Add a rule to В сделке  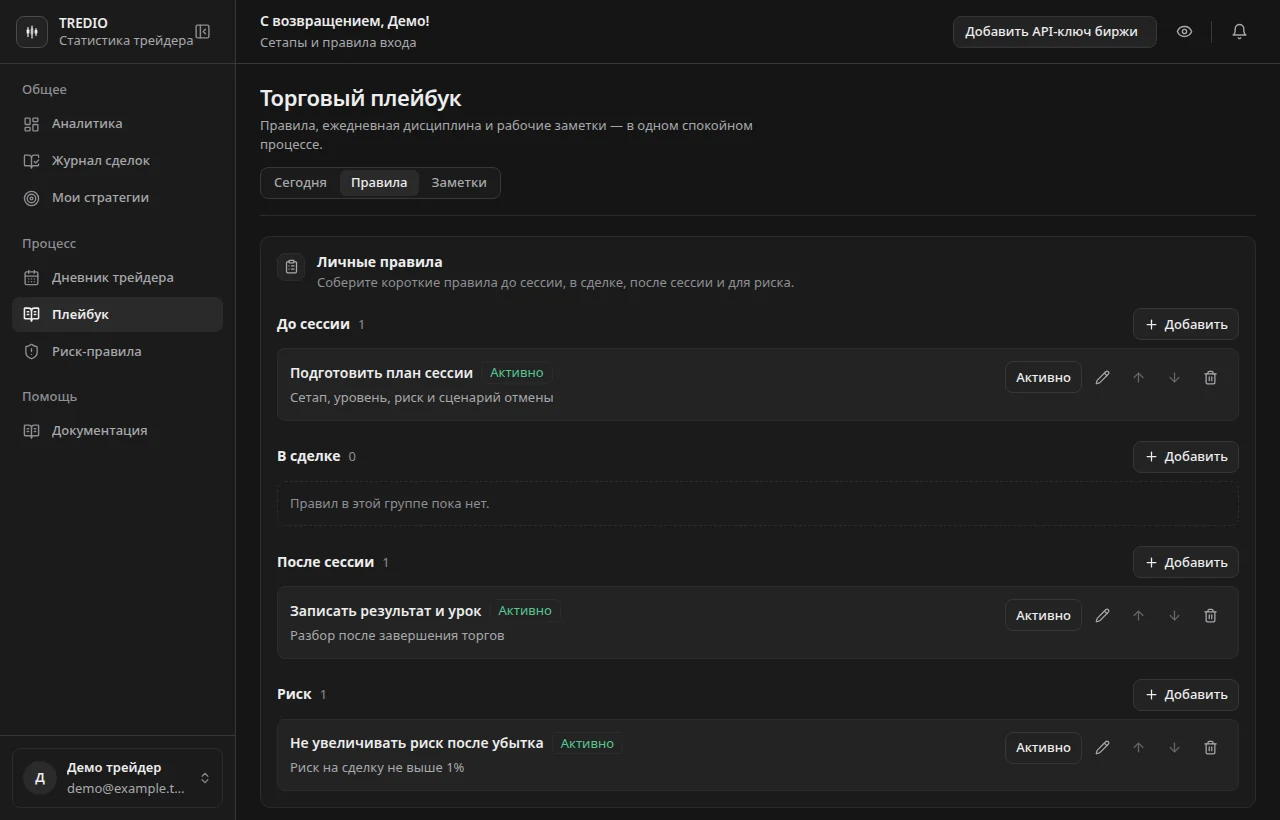tap(1186, 457)
